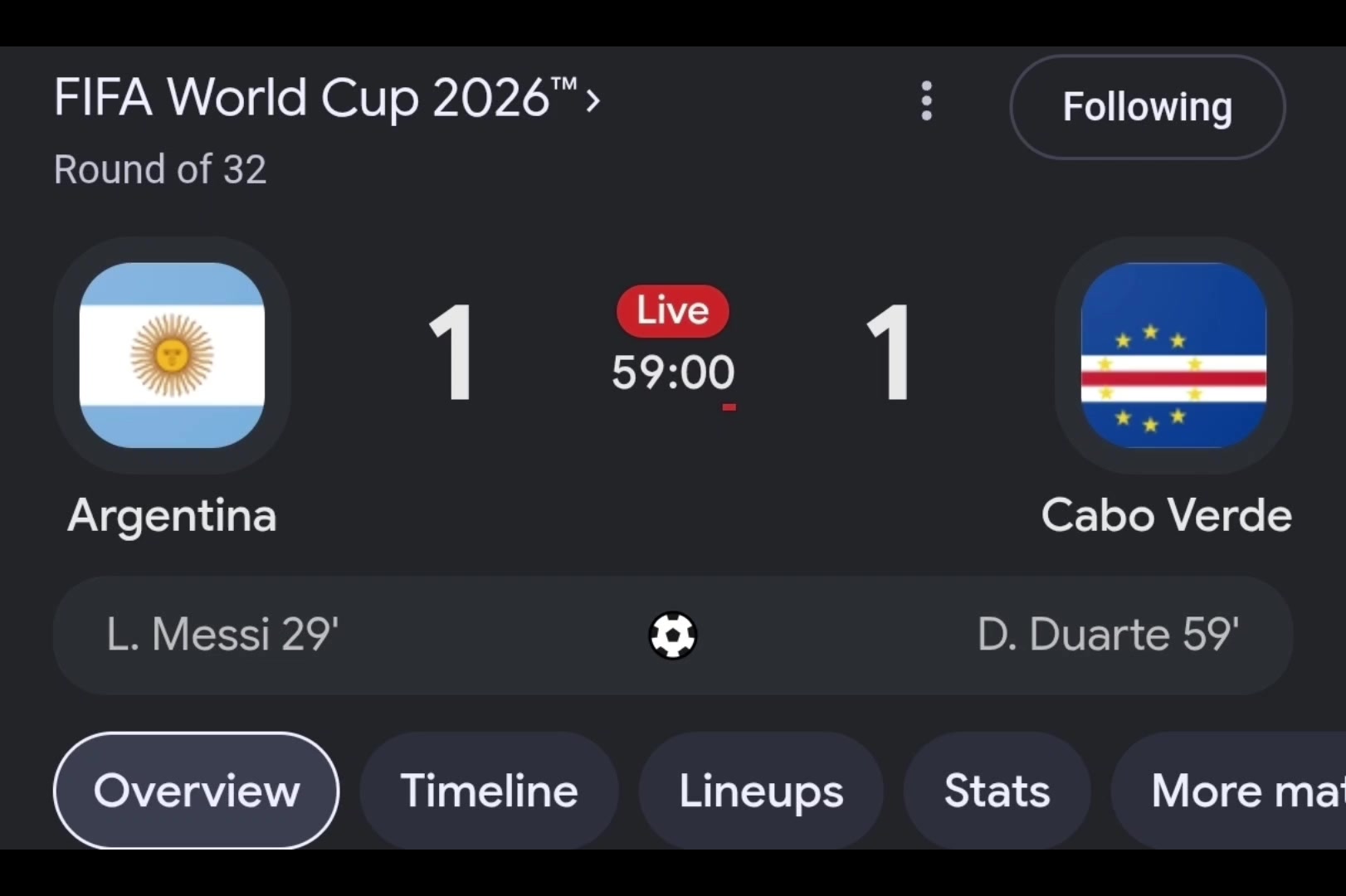This screenshot has width=1346, height=896.
Task: Select L. Messi 29' goal entry
Action: (222, 635)
